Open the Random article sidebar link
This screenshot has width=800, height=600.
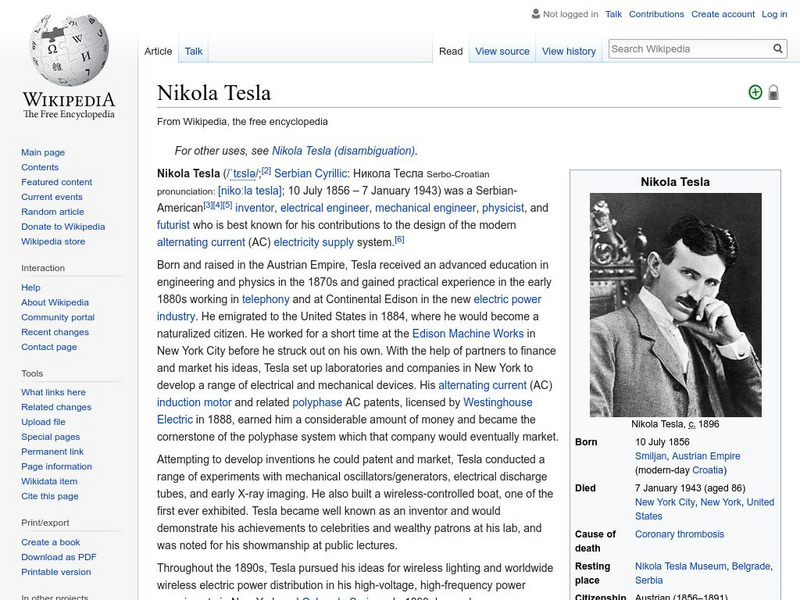[x=53, y=212]
